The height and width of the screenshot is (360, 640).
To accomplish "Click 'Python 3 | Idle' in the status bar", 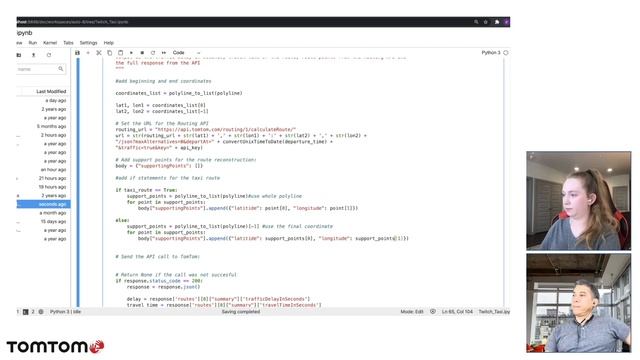I will pos(65,312).
